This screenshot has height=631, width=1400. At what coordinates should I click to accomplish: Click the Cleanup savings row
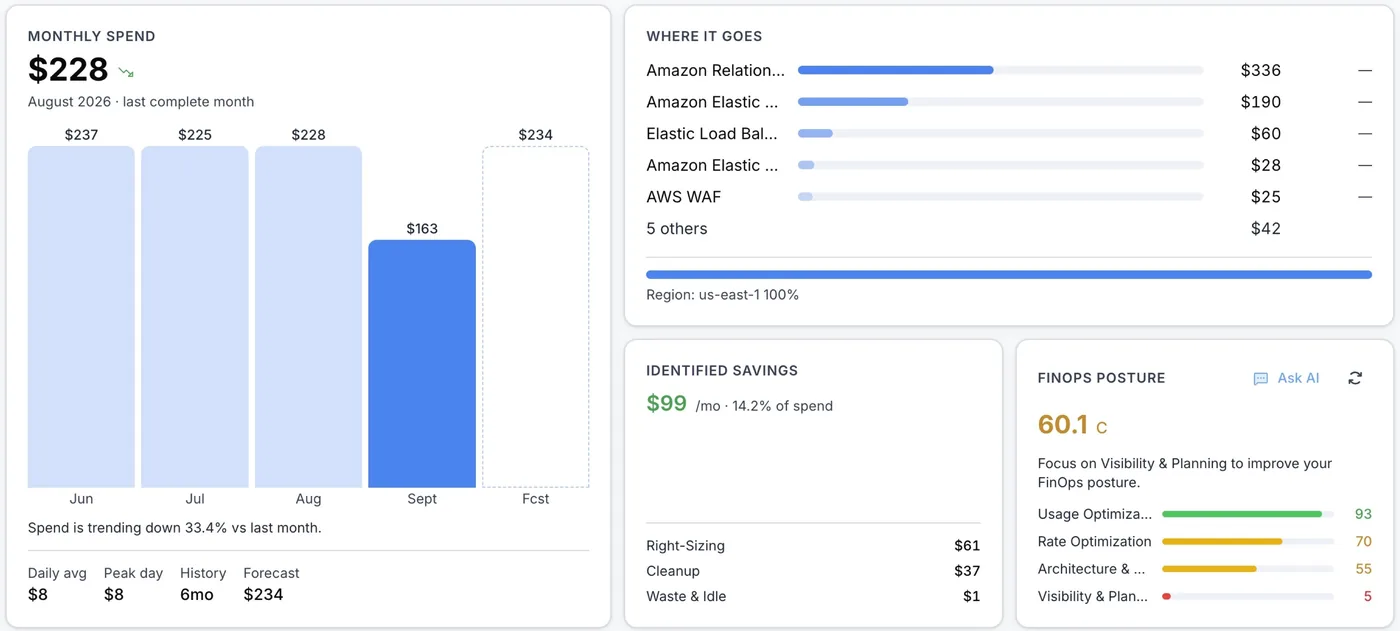pyautogui.click(x=813, y=571)
